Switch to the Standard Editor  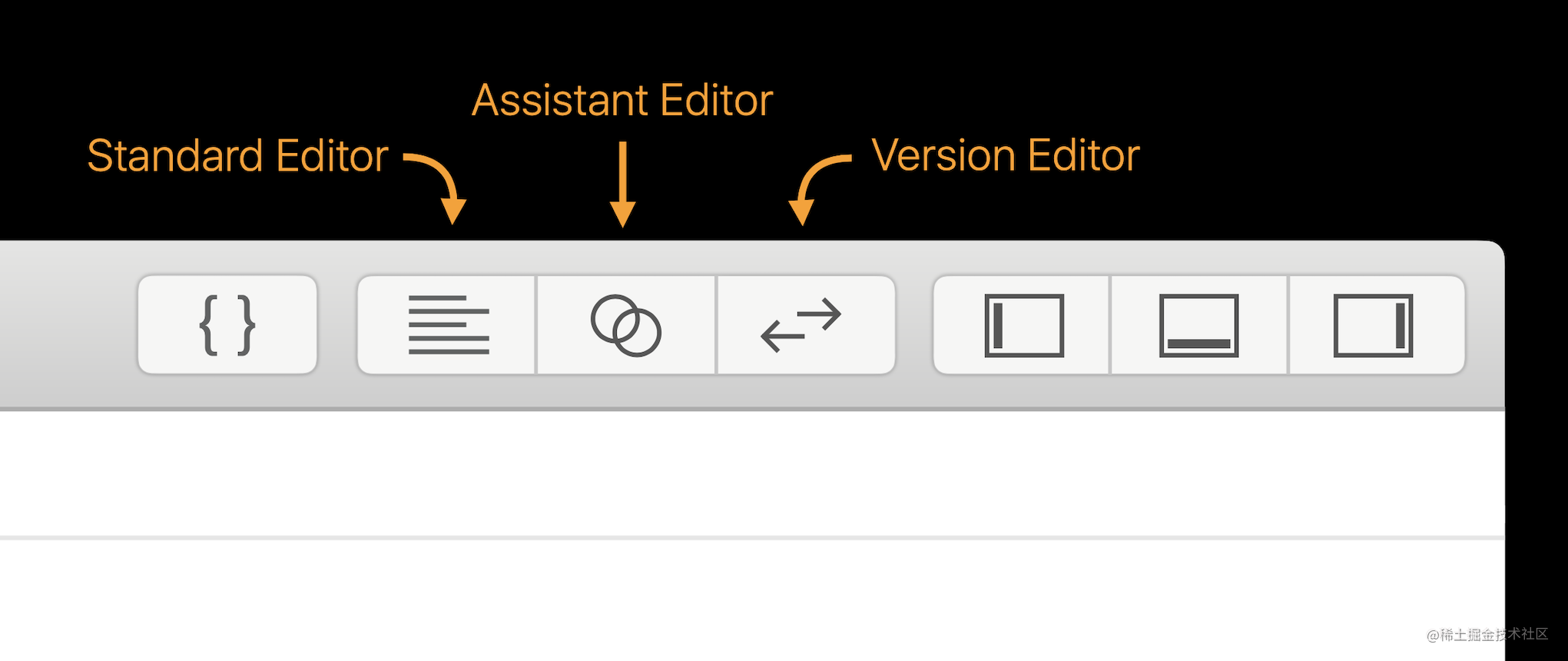coord(447,325)
